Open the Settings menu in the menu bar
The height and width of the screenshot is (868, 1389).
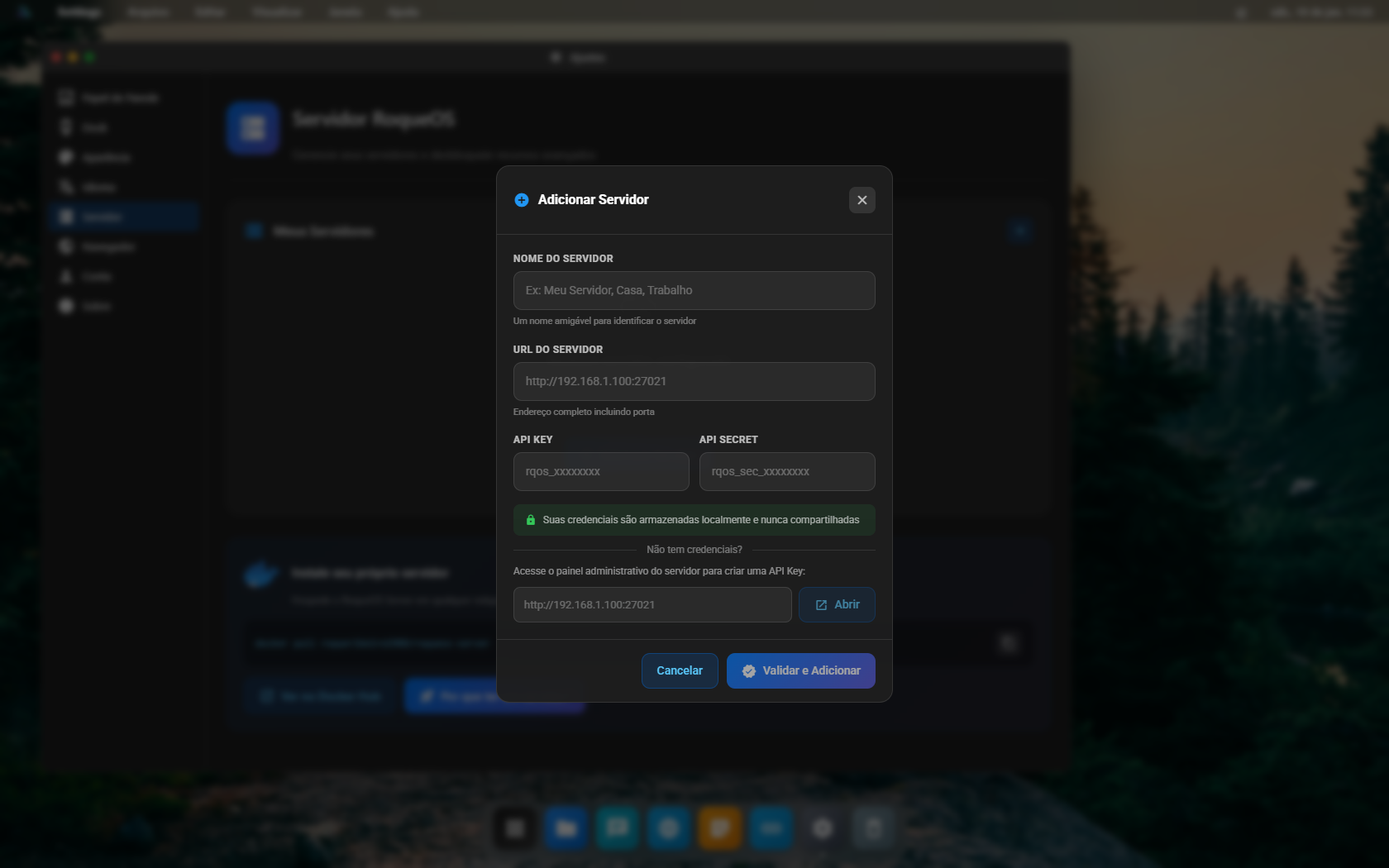pos(80,12)
